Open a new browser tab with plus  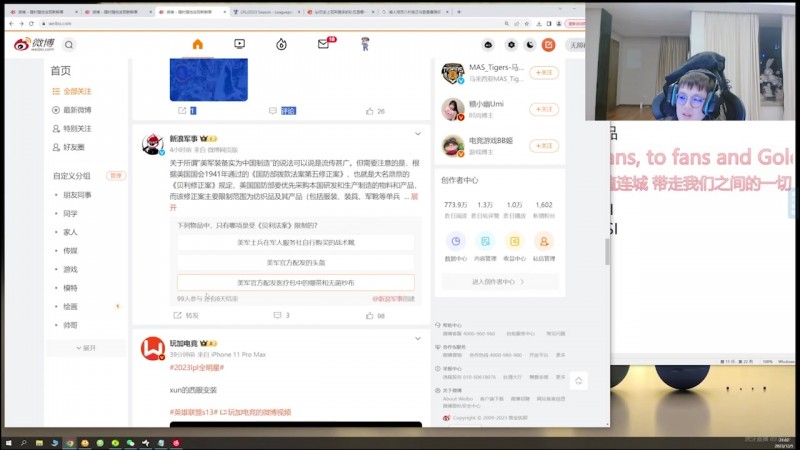click(459, 12)
